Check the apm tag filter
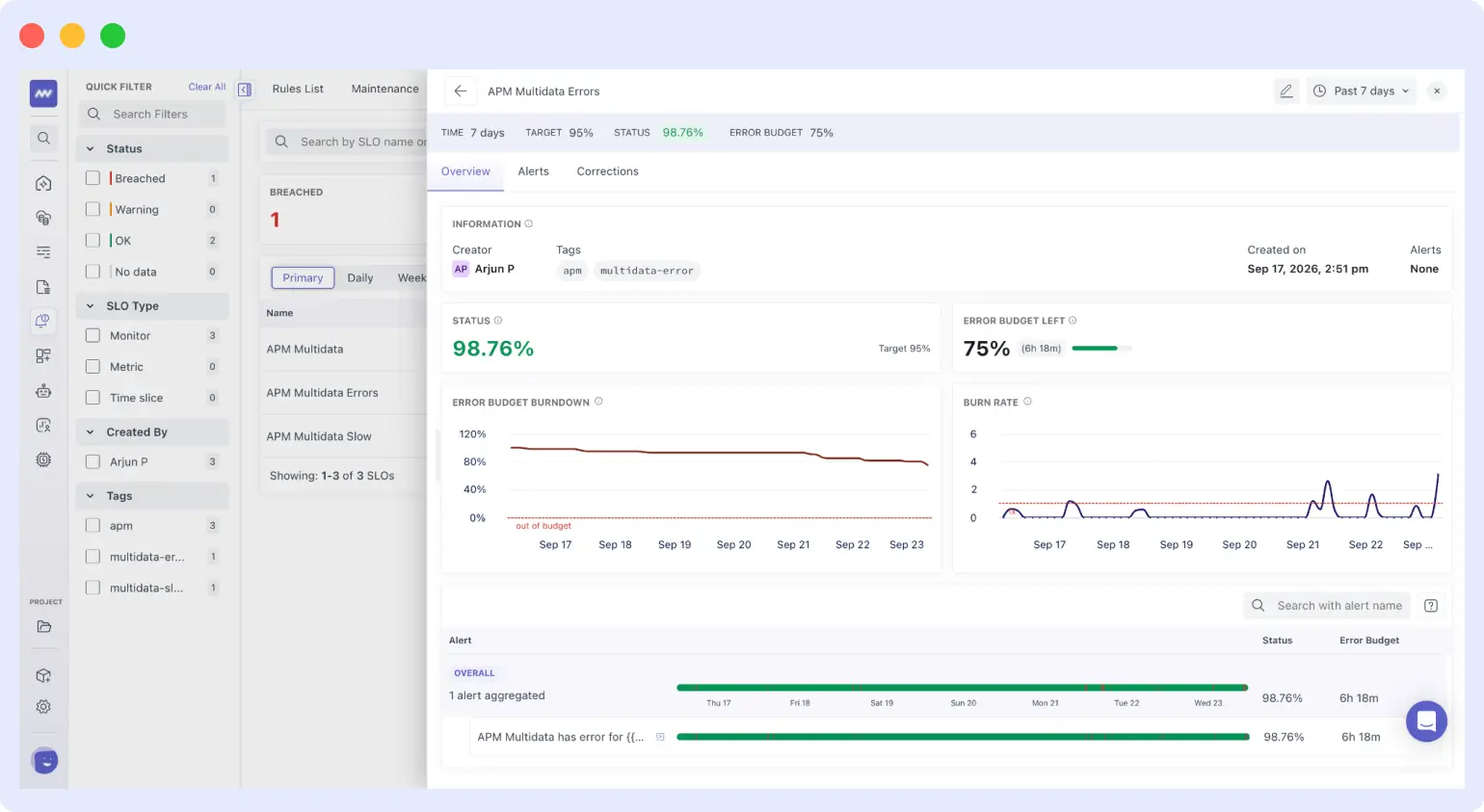The height and width of the screenshot is (812, 1484). pos(93,525)
